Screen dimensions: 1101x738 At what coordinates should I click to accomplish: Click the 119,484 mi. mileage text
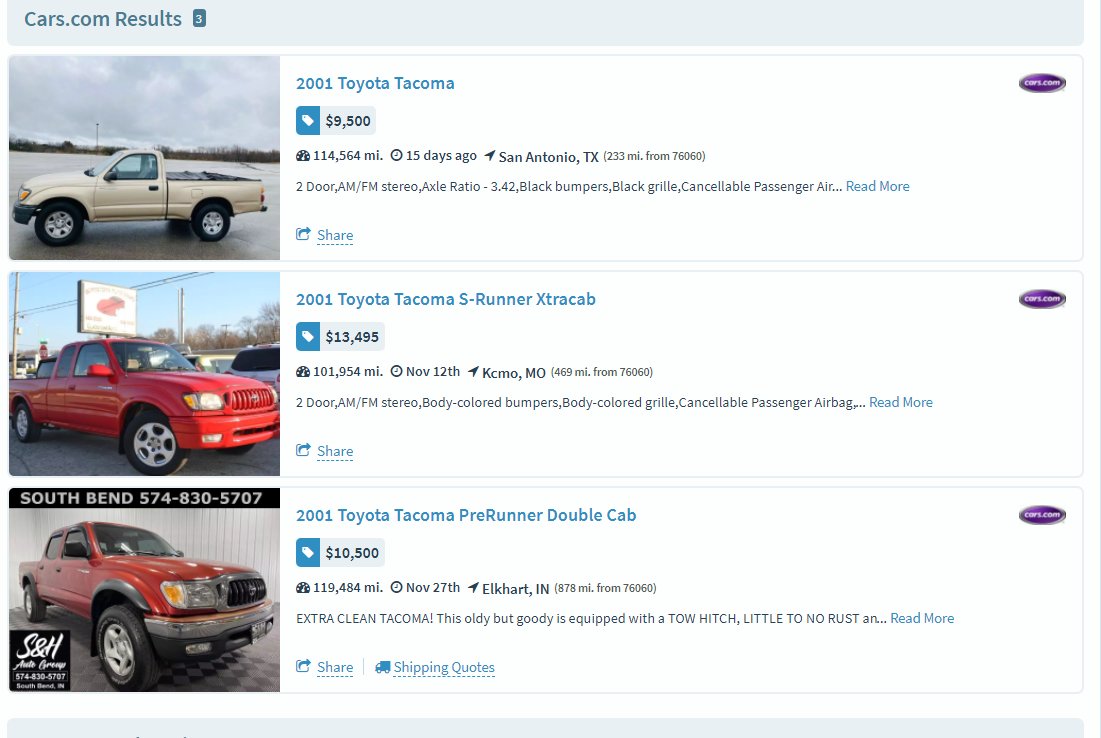coord(348,588)
